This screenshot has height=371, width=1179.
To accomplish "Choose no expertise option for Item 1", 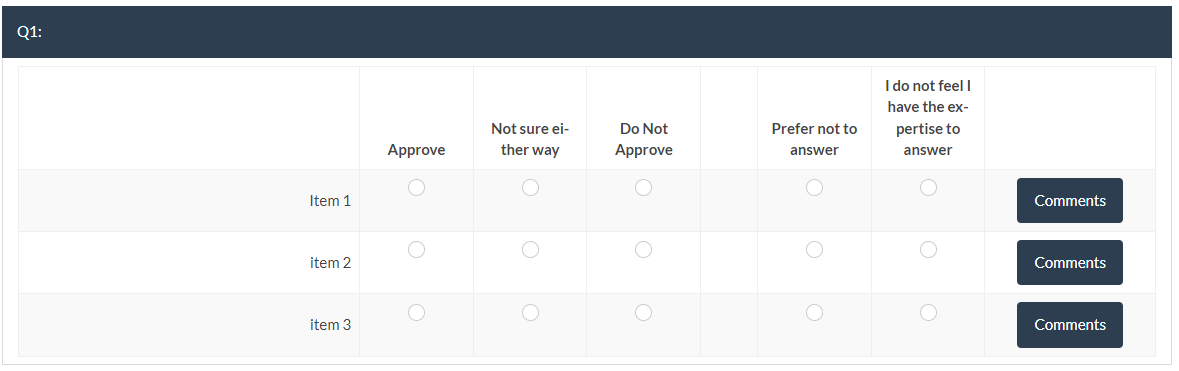I will [x=929, y=187].
